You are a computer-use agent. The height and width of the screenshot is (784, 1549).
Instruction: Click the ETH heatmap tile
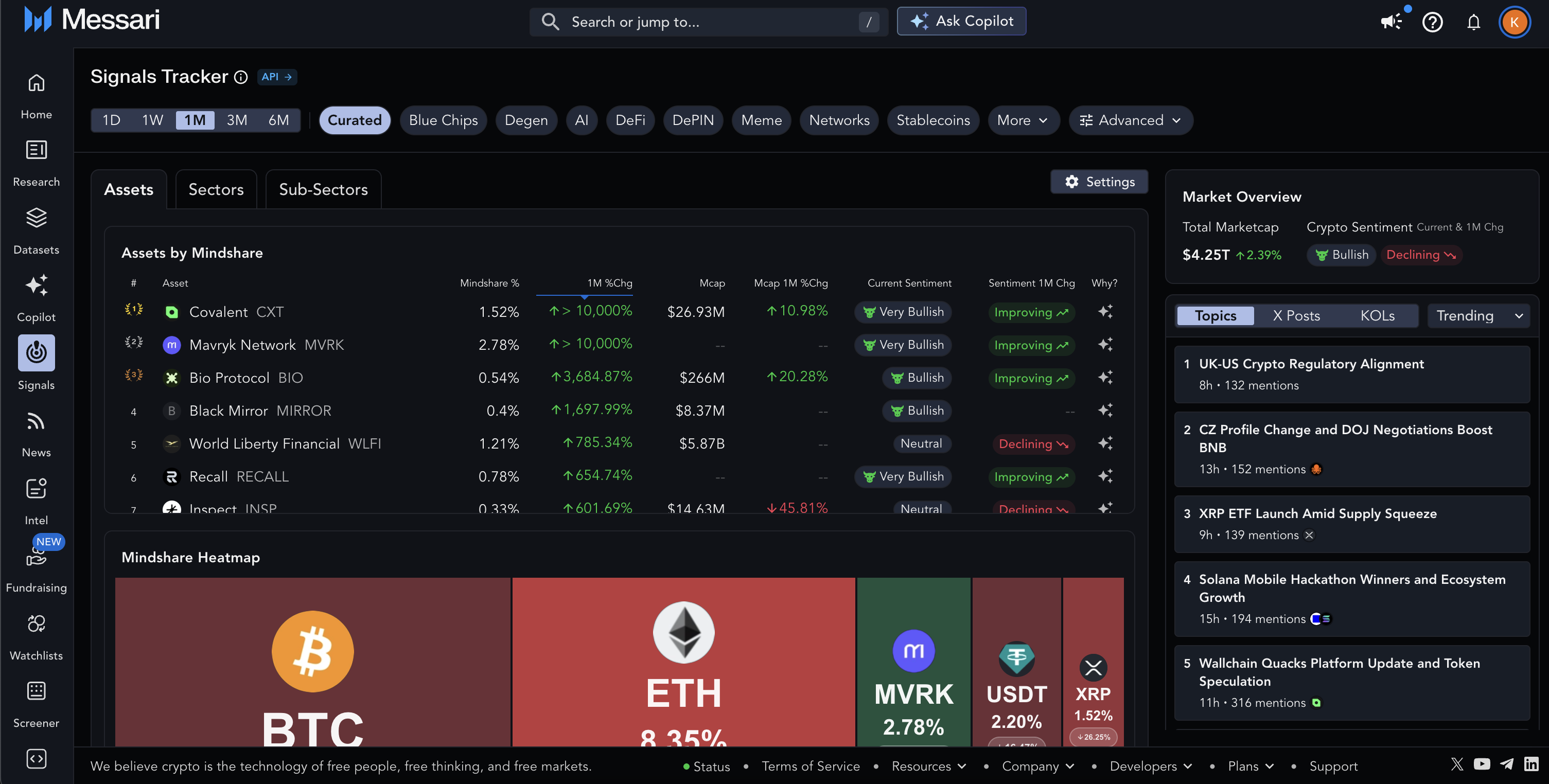pyautogui.click(x=684, y=662)
